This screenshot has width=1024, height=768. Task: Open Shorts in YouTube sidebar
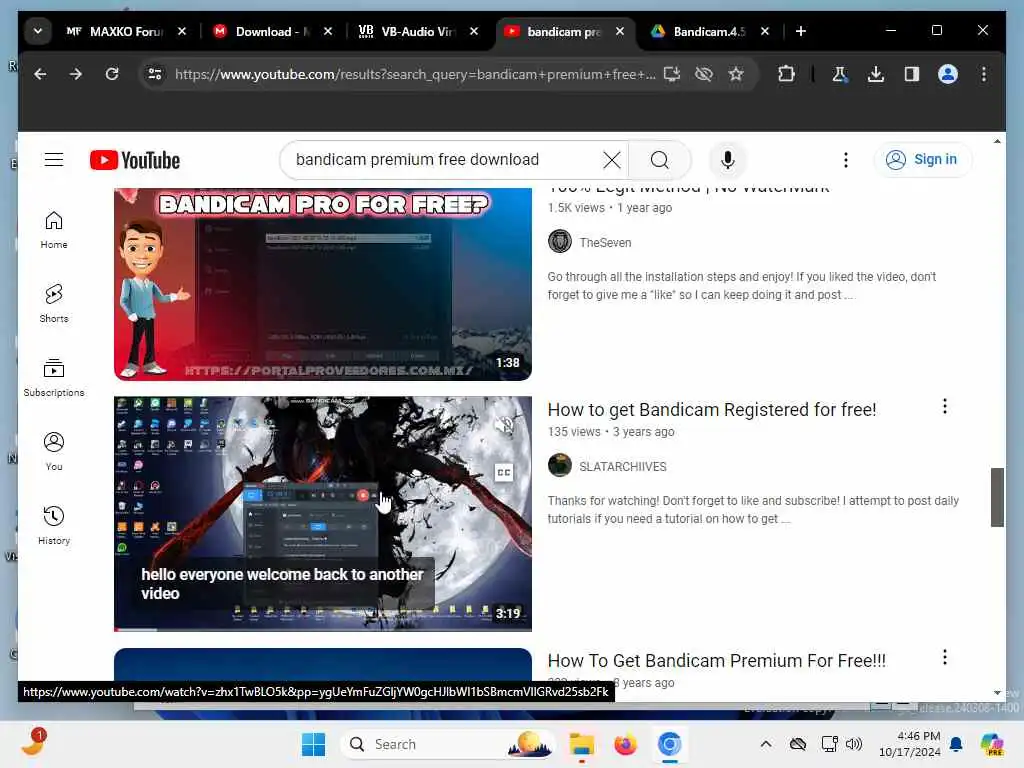54,304
